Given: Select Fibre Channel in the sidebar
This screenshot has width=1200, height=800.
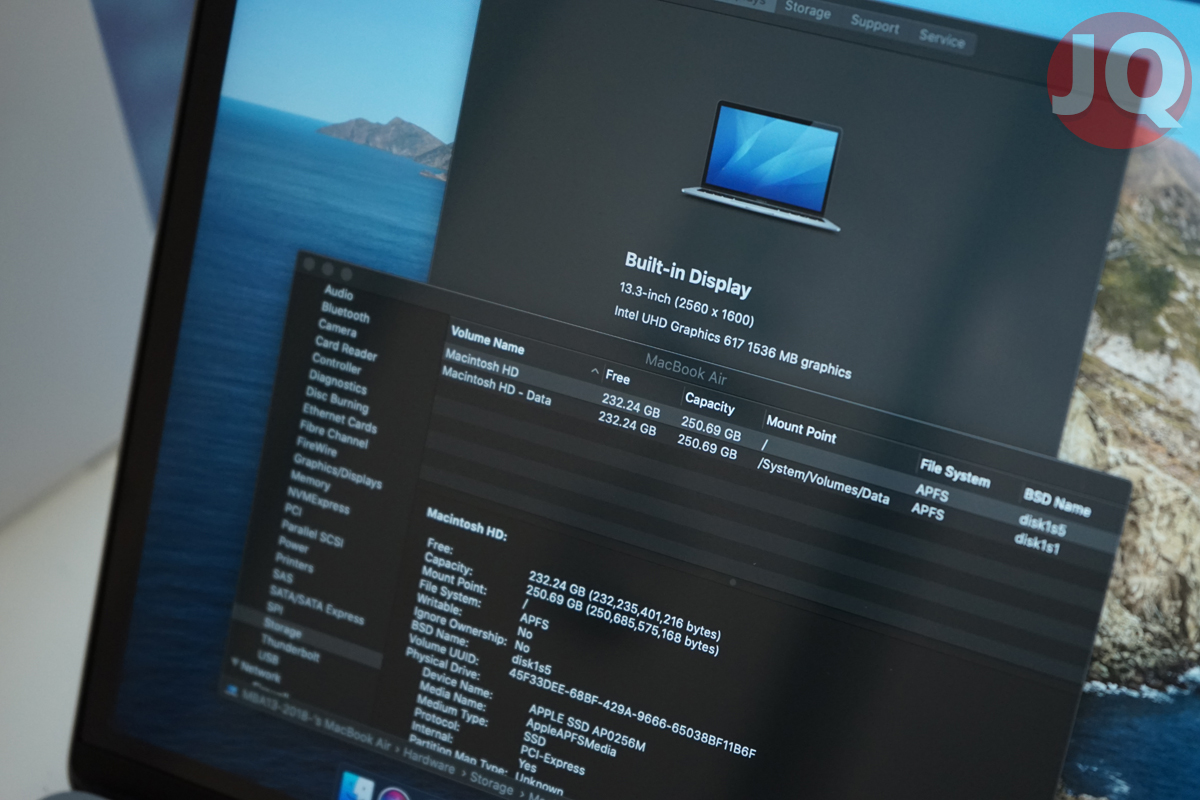Looking at the screenshot, I should (x=334, y=435).
